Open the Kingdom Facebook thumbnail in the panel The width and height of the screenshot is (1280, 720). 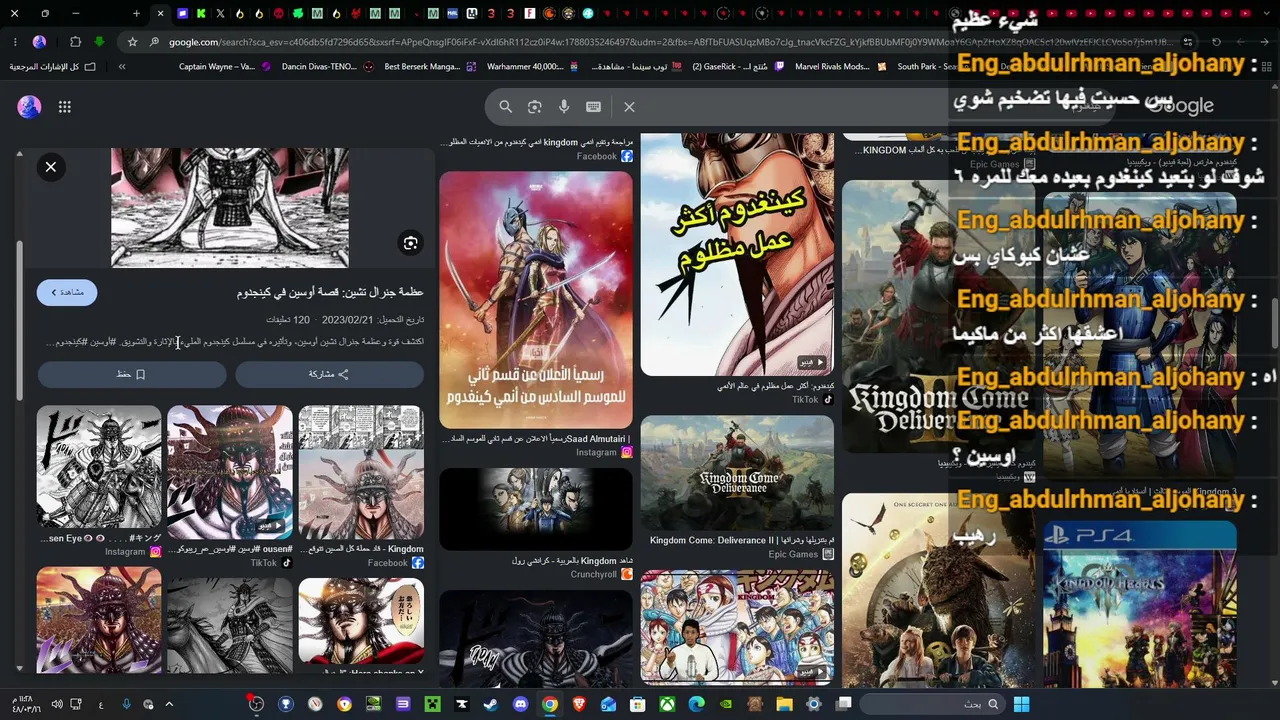pyautogui.click(x=361, y=472)
